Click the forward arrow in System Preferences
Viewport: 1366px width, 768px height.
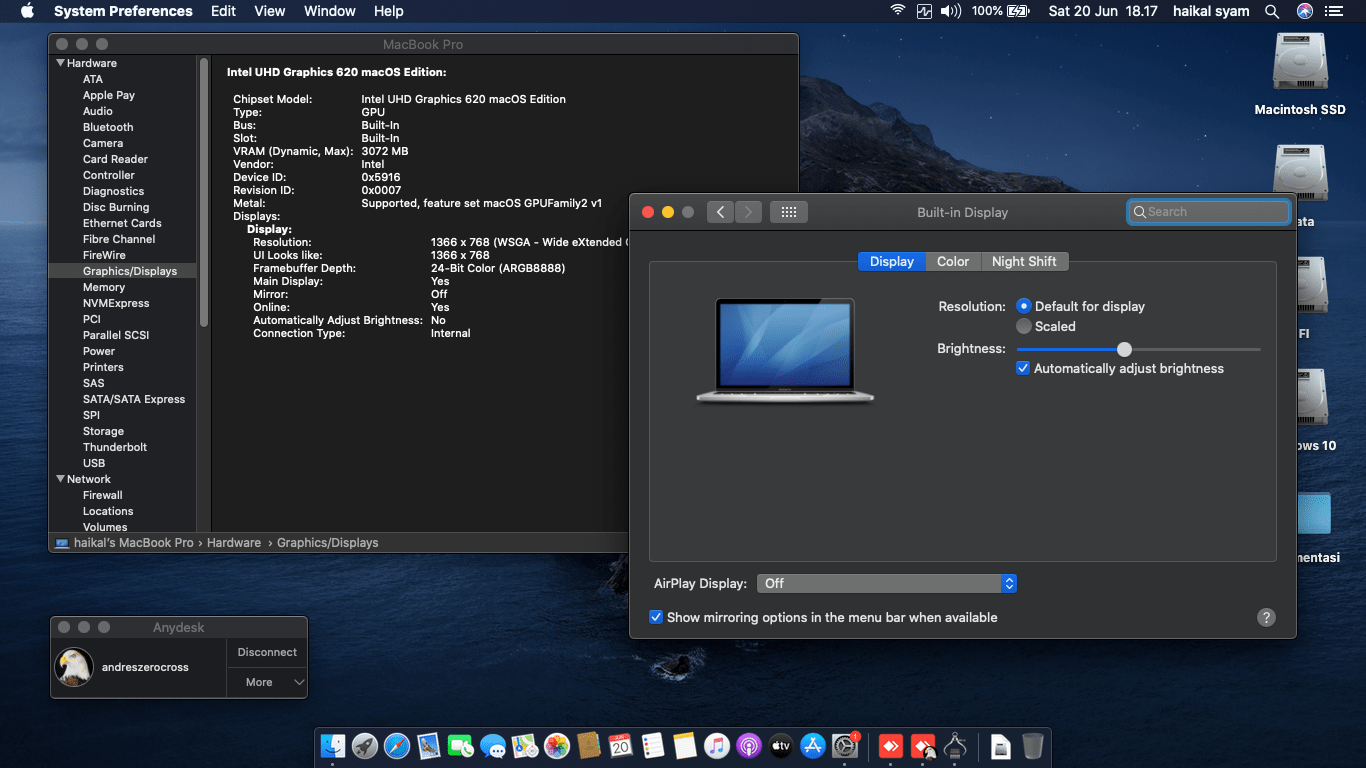point(748,212)
